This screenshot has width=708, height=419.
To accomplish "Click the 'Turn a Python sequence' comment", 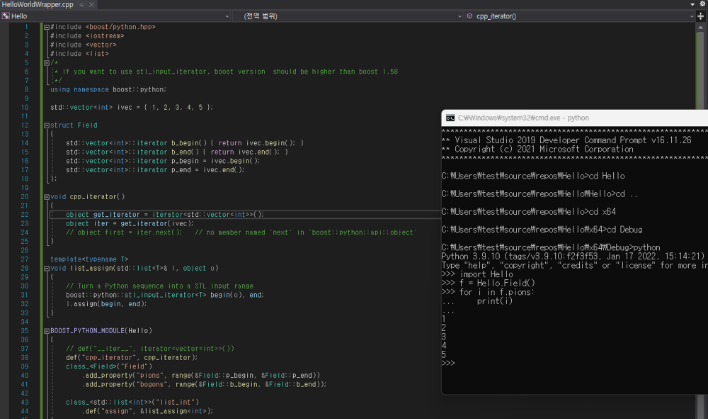I will [159, 286].
